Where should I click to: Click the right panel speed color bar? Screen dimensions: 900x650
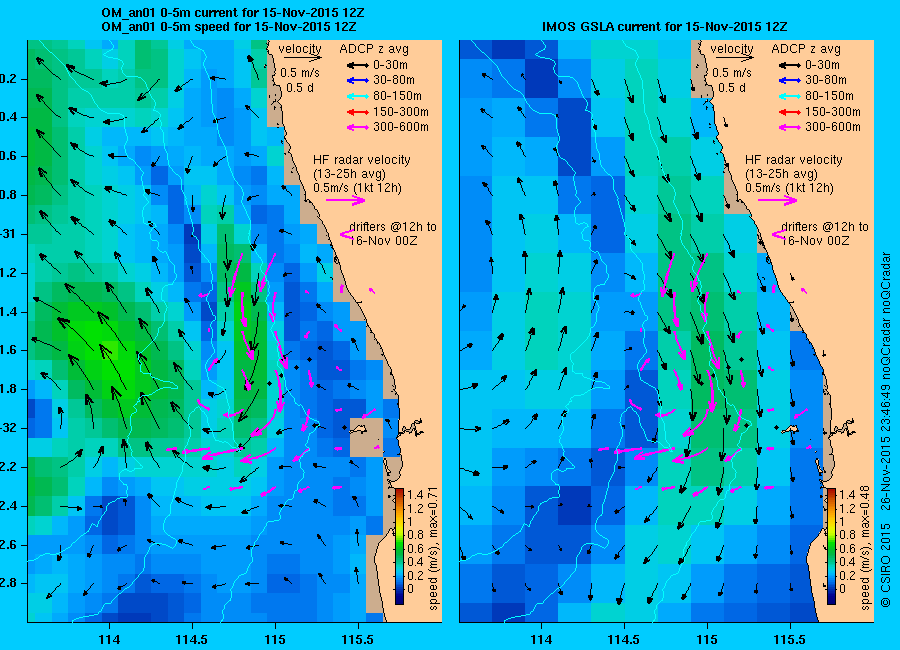click(x=831, y=546)
